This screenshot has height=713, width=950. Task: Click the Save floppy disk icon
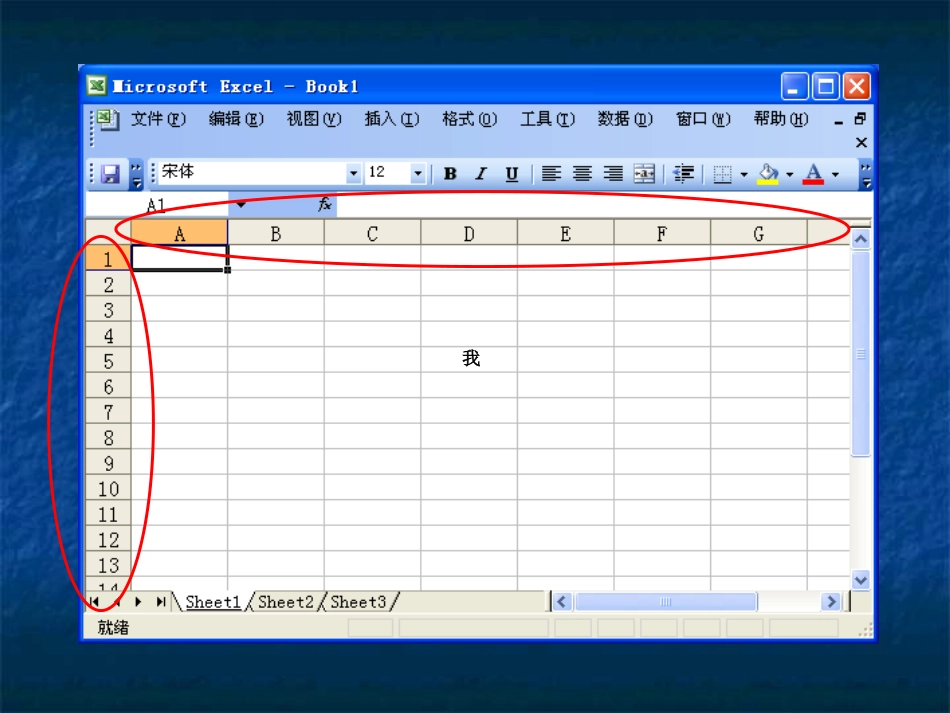[110, 174]
